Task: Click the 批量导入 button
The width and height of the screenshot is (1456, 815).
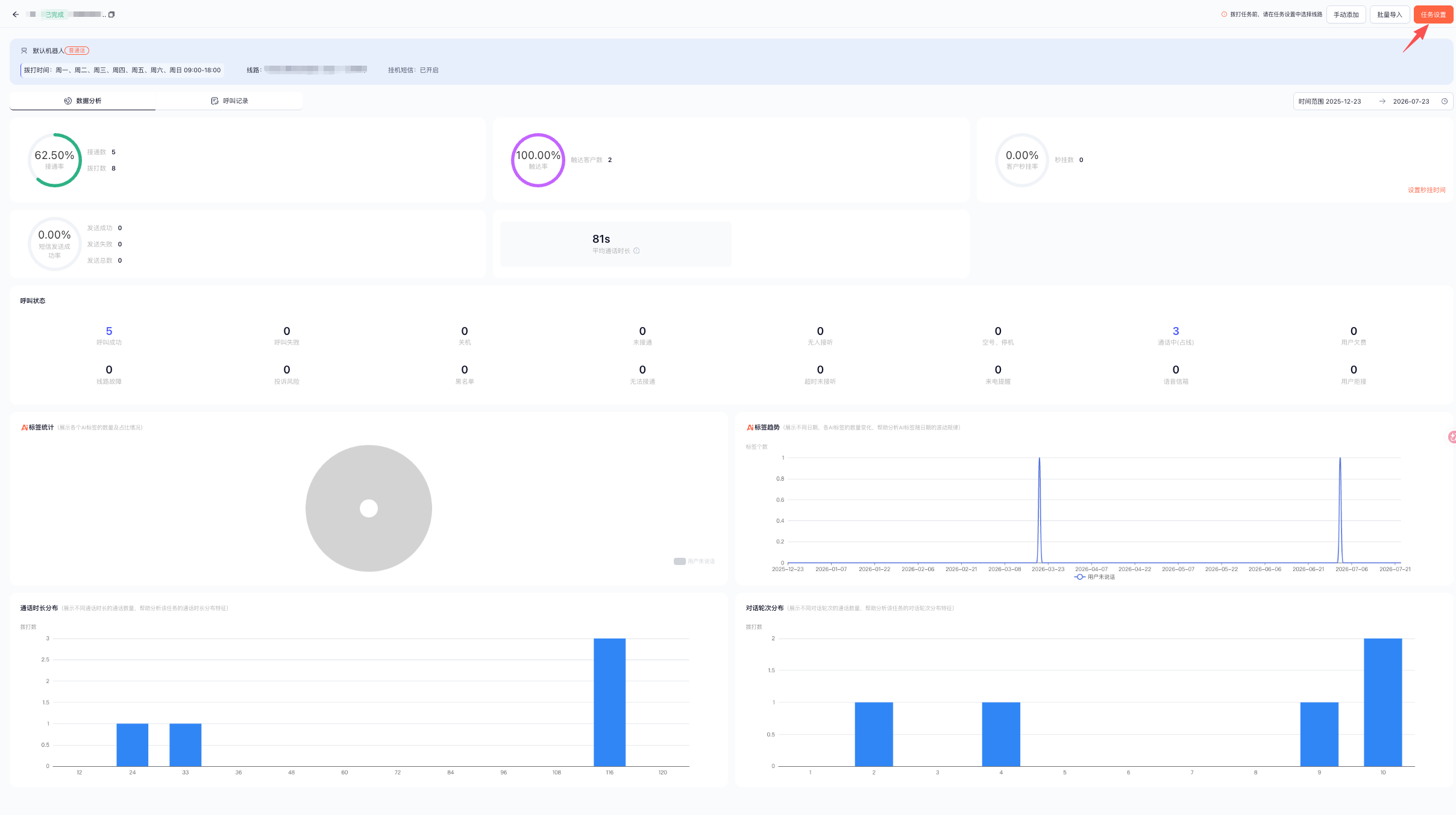Action: click(1389, 14)
